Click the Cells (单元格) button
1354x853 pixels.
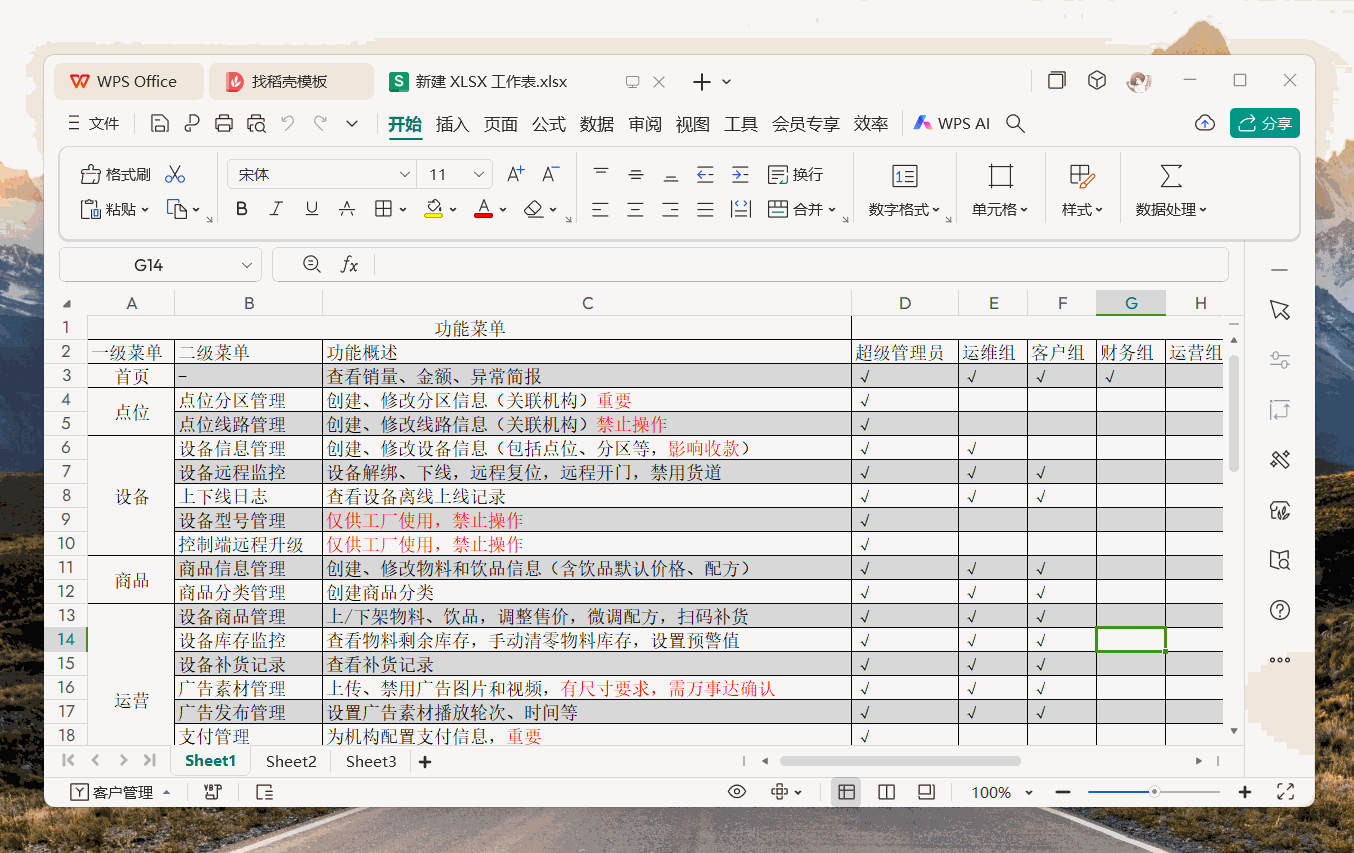pos(1000,190)
